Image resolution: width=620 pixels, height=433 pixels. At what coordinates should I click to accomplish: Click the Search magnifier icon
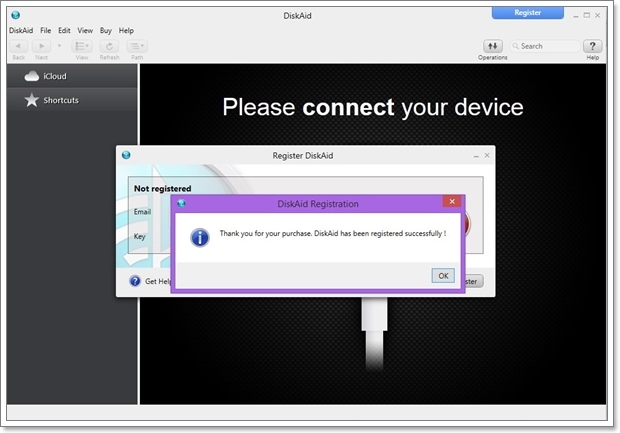[x=515, y=46]
